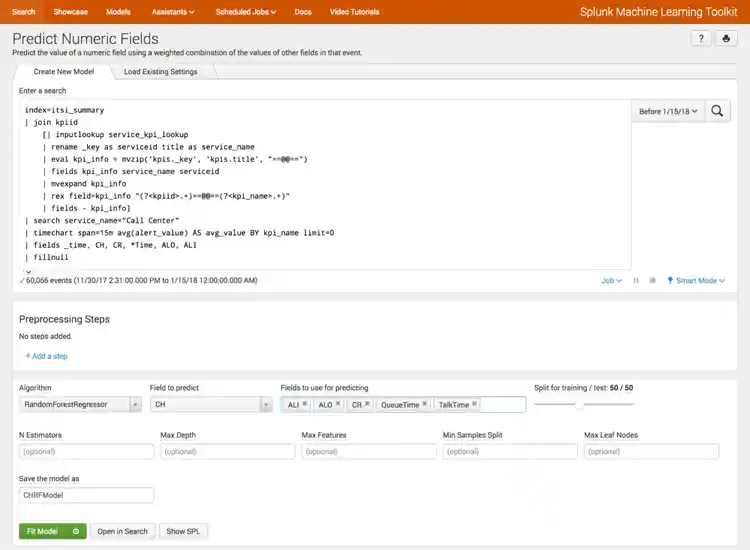The height and width of the screenshot is (550, 750).
Task: Remove the ALI field tag
Action: [x=304, y=405]
